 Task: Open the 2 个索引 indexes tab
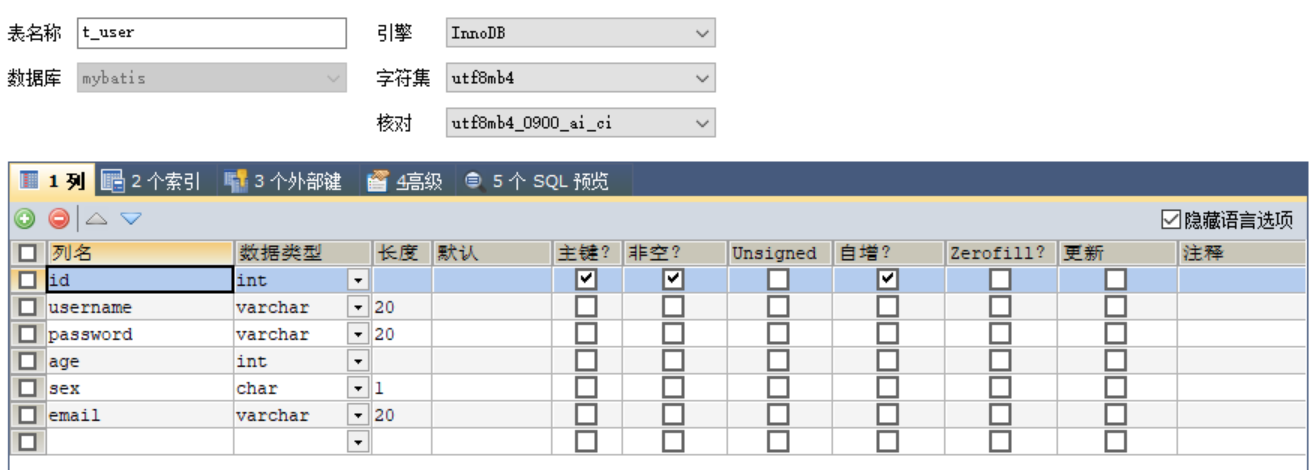point(152,181)
